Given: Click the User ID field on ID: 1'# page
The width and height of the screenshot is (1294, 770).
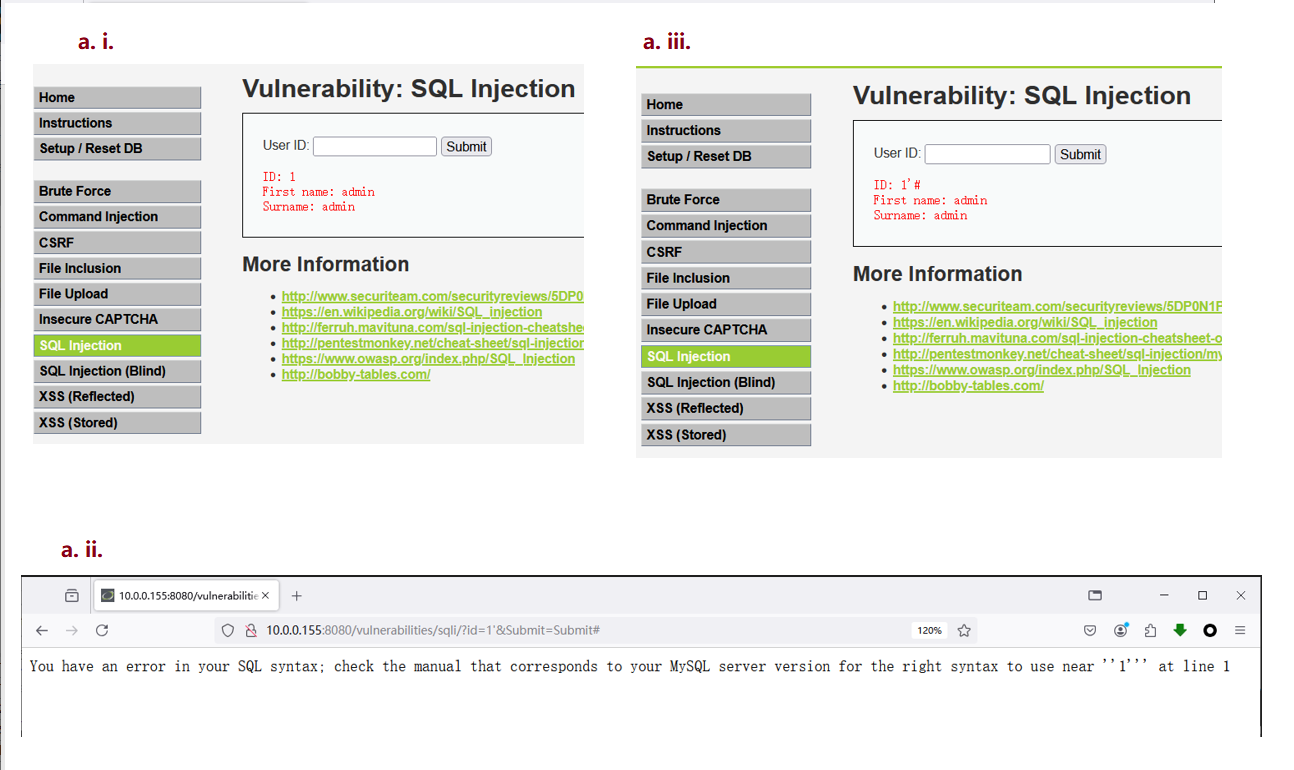Looking at the screenshot, I should pyautogui.click(x=987, y=154).
